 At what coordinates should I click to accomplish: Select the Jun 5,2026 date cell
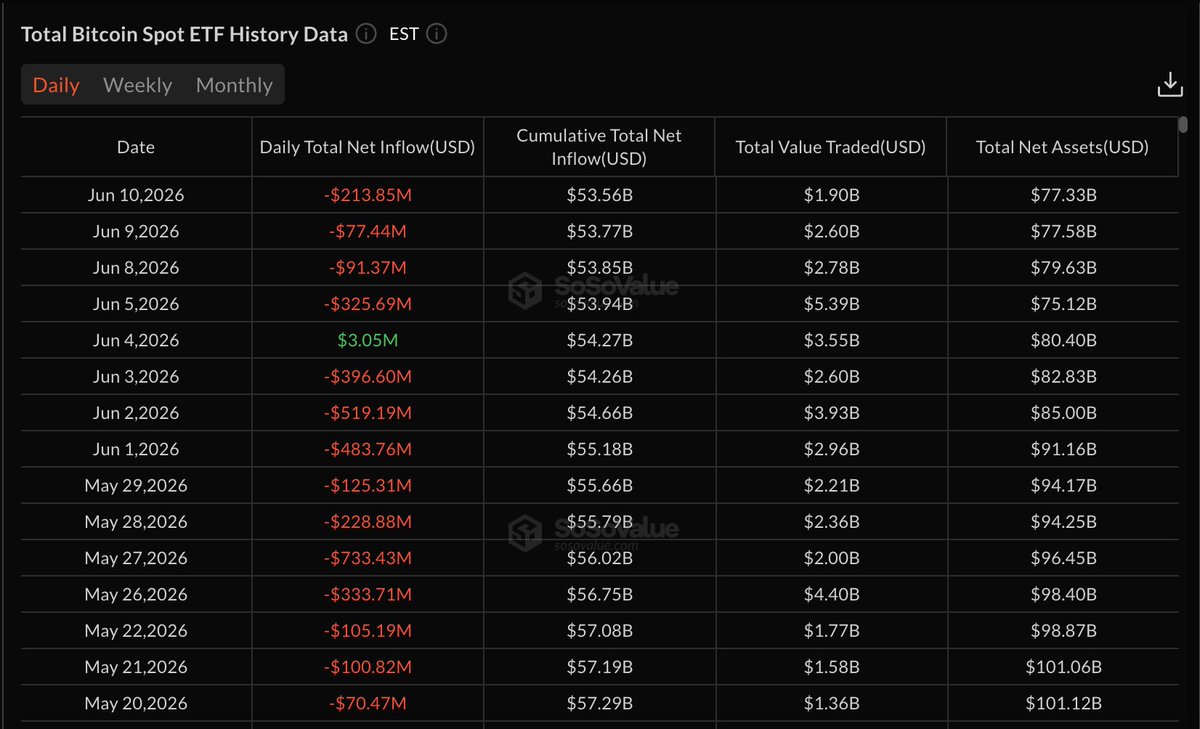point(136,303)
